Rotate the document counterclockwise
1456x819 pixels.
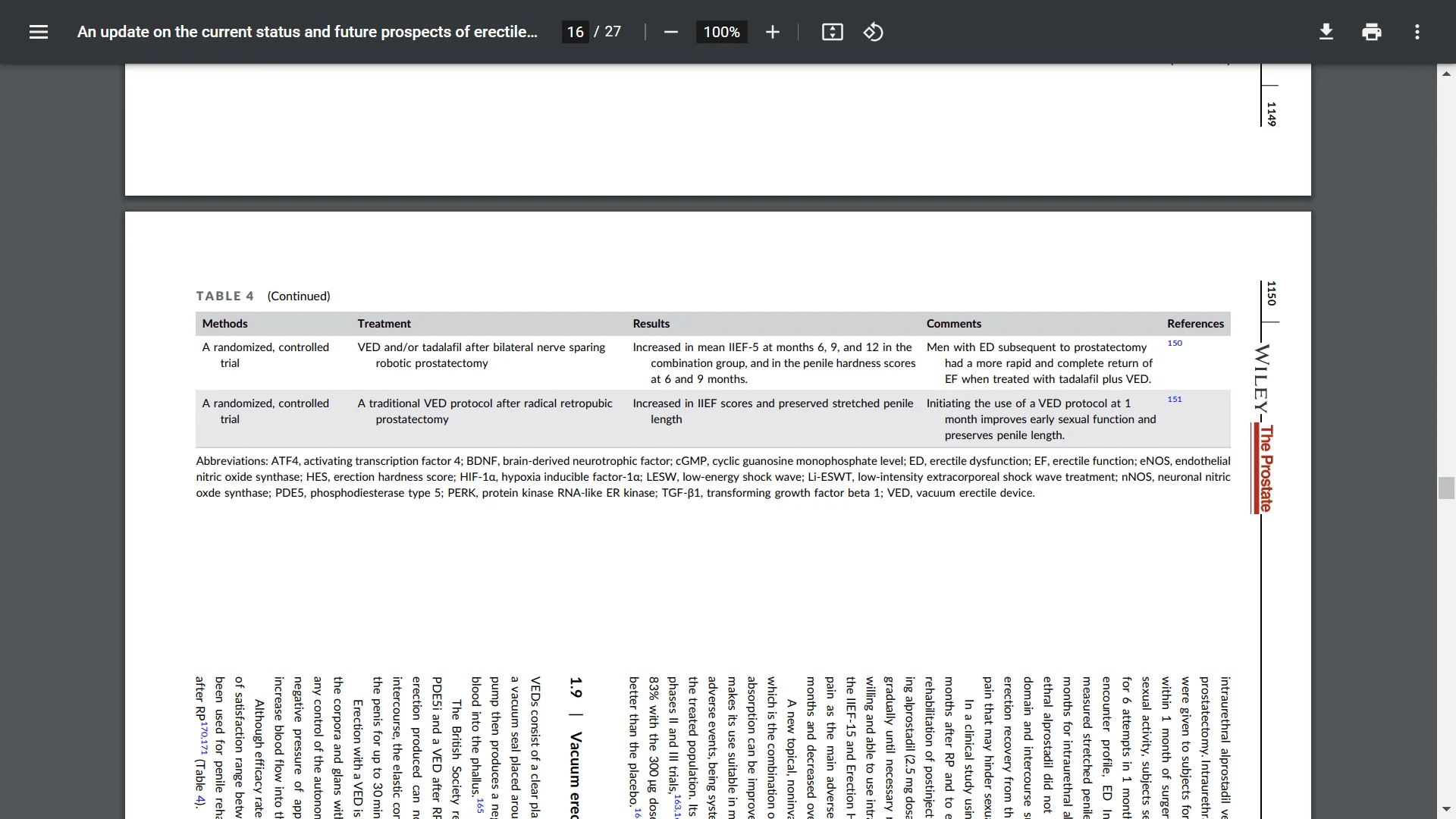click(873, 32)
